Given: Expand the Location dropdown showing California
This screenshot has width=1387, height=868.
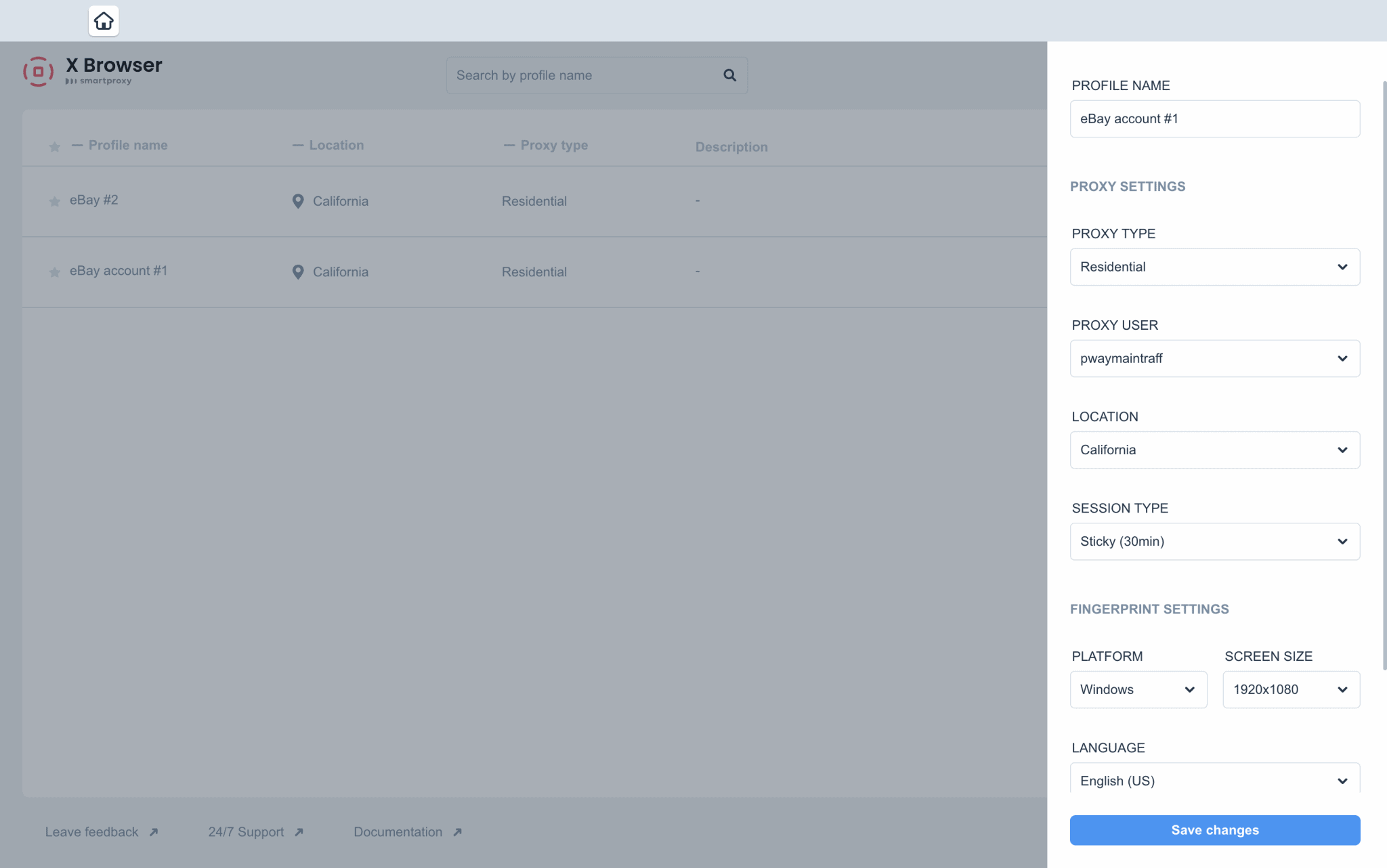Looking at the screenshot, I should click(1215, 450).
